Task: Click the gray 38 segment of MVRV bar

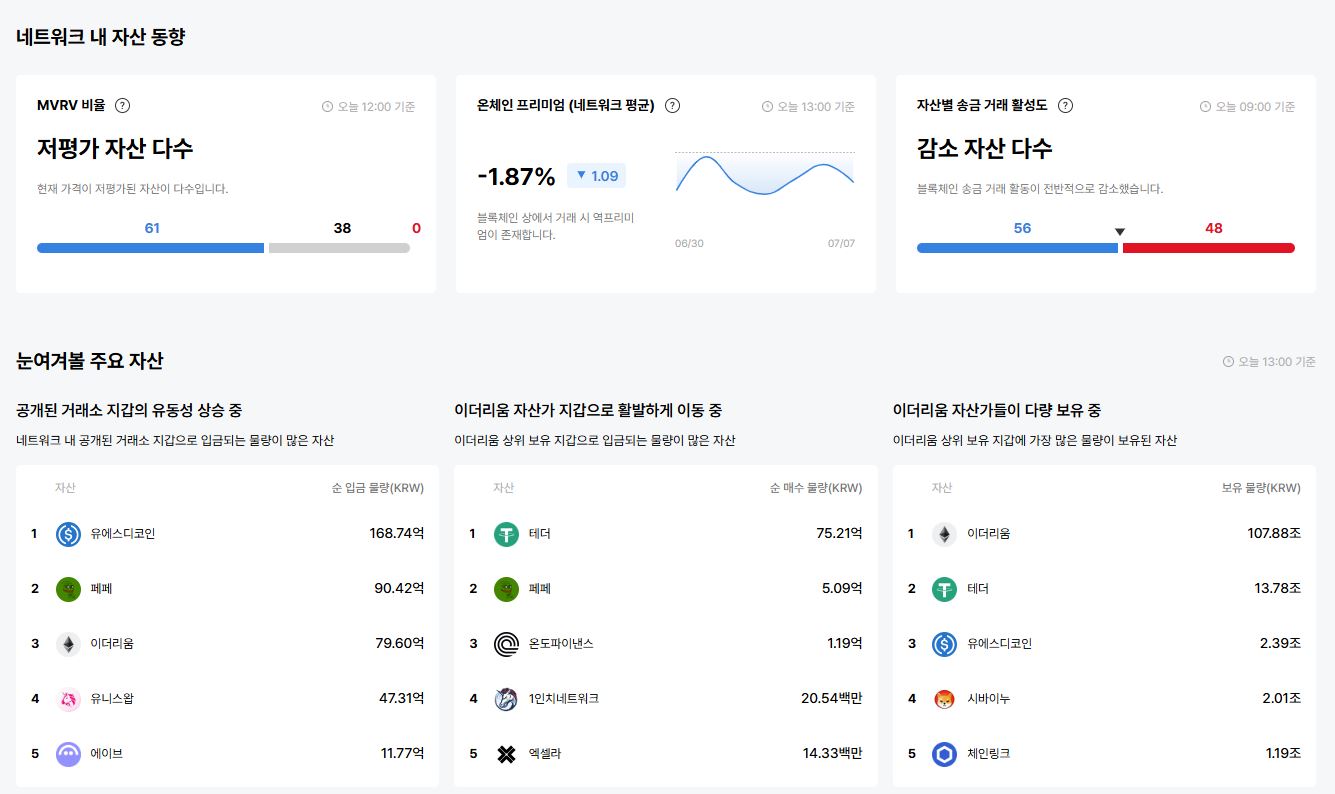Action: click(x=340, y=248)
